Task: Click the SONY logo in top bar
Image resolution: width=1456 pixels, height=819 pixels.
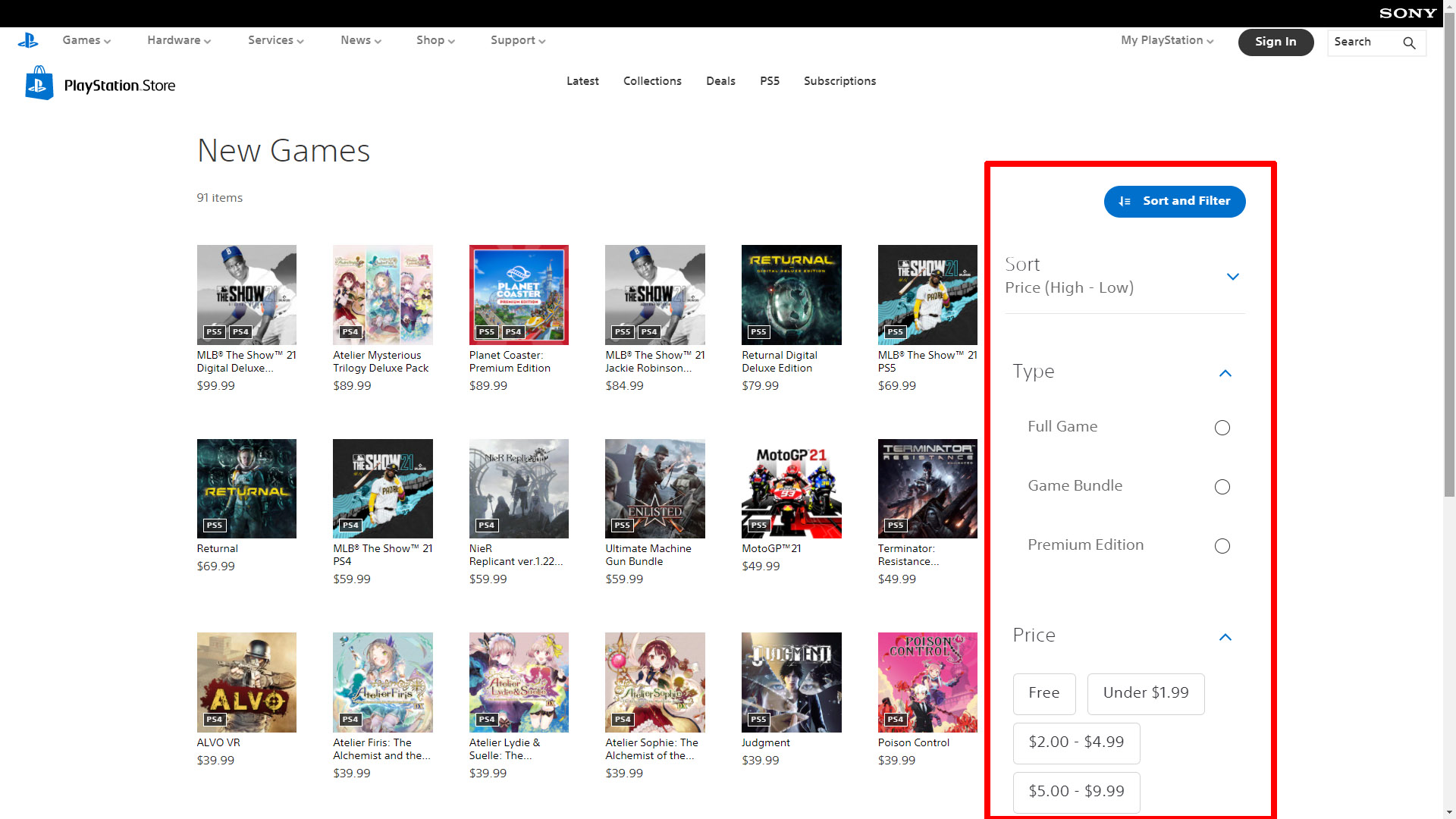Action: pyautogui.click(x=1407, y=13)
